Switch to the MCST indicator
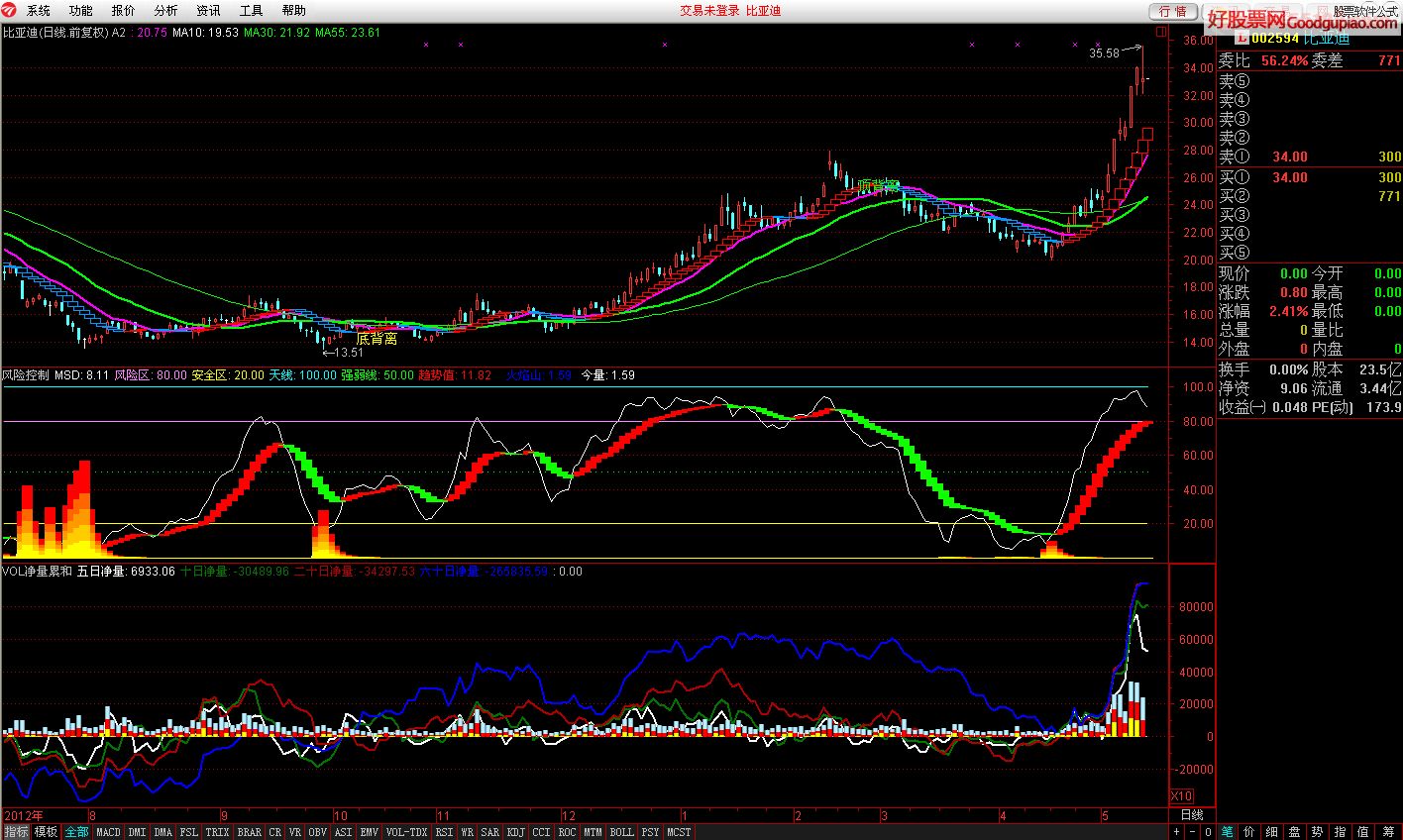 (679, 831)
